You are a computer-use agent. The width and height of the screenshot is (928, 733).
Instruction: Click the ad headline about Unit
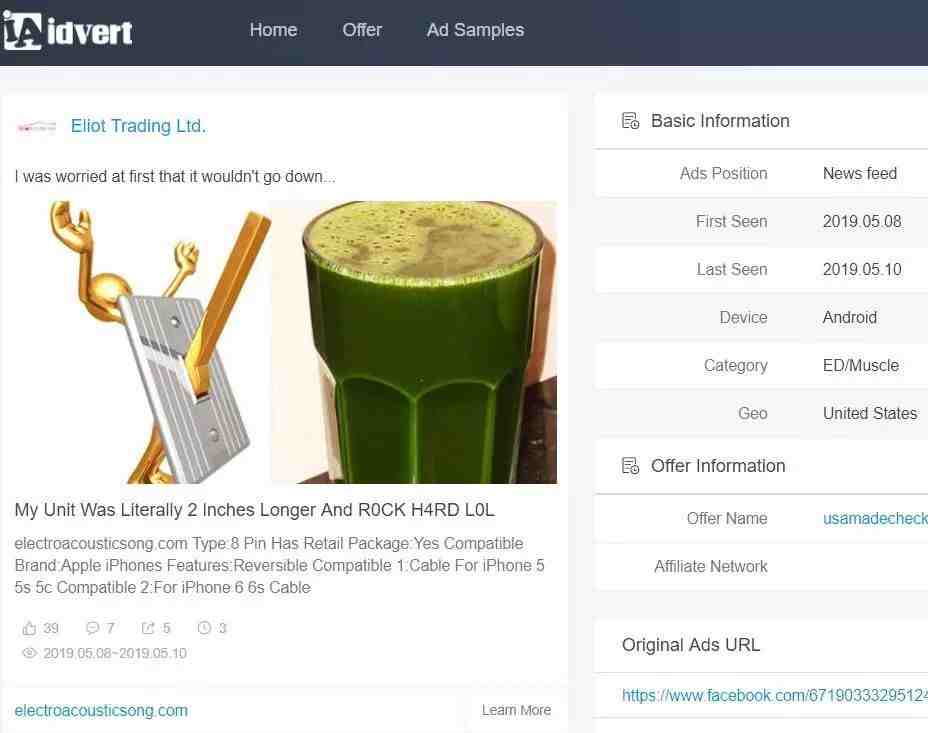[x=254, y=510]
